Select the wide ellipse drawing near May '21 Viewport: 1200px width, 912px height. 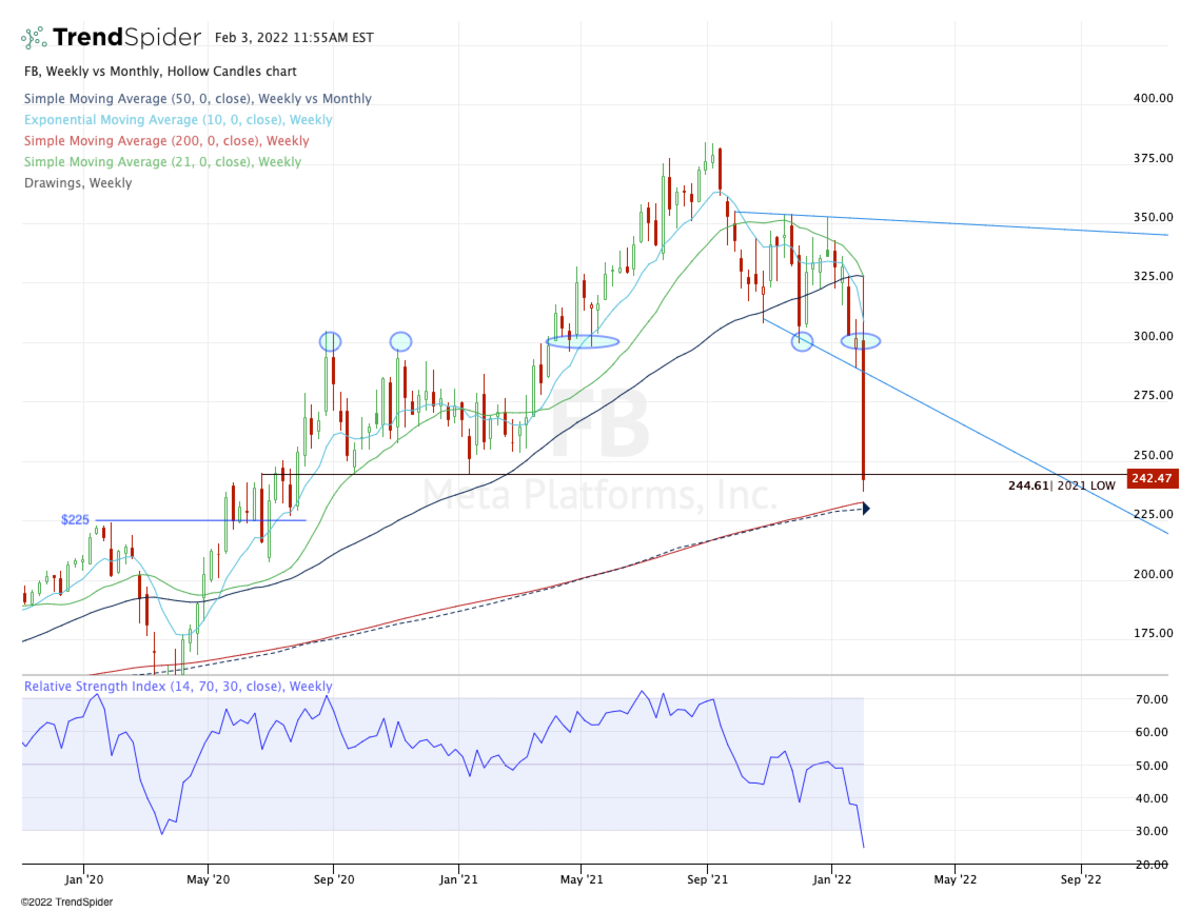pos(583,341)
